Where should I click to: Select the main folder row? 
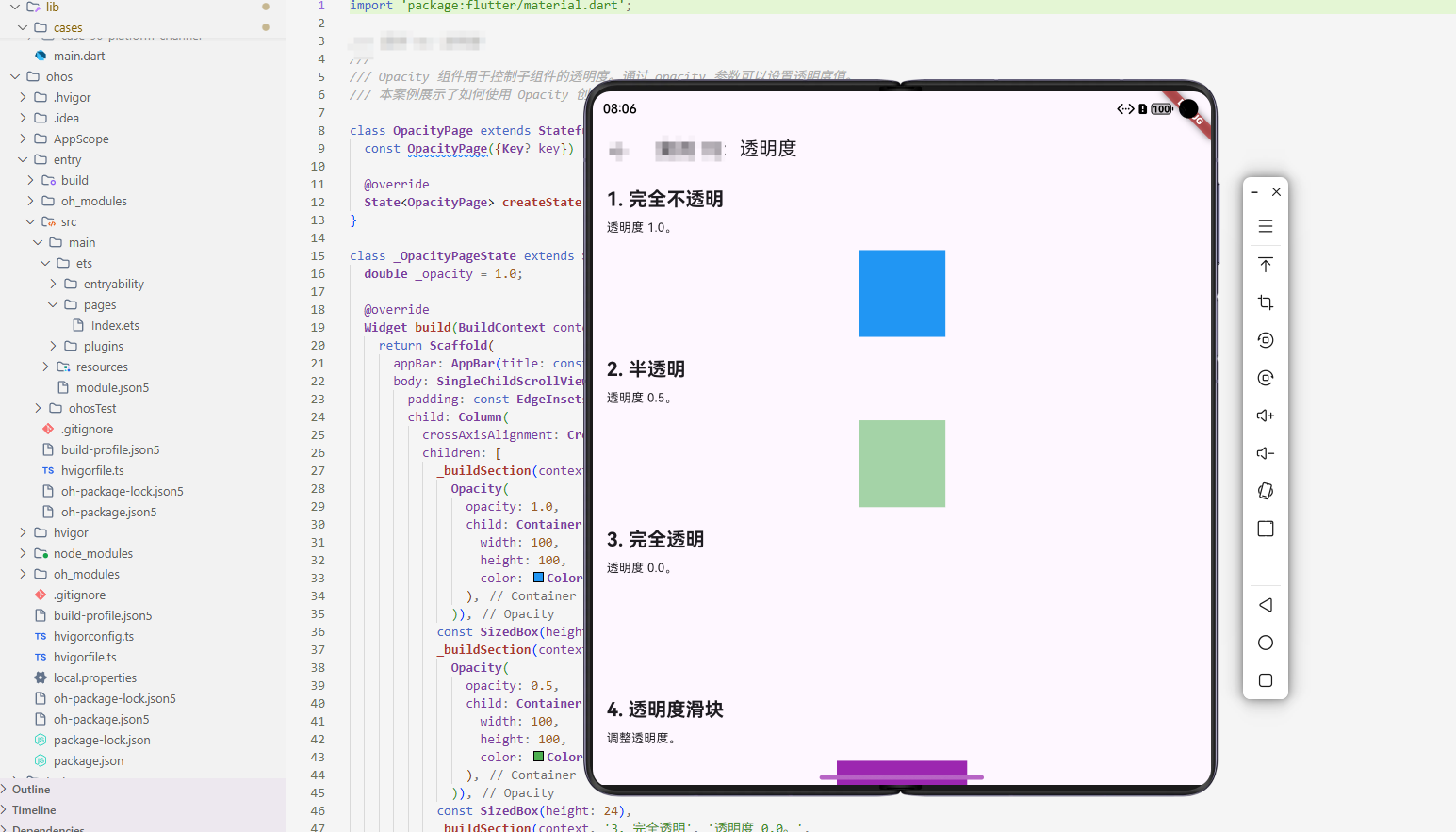tap(142, 242)
